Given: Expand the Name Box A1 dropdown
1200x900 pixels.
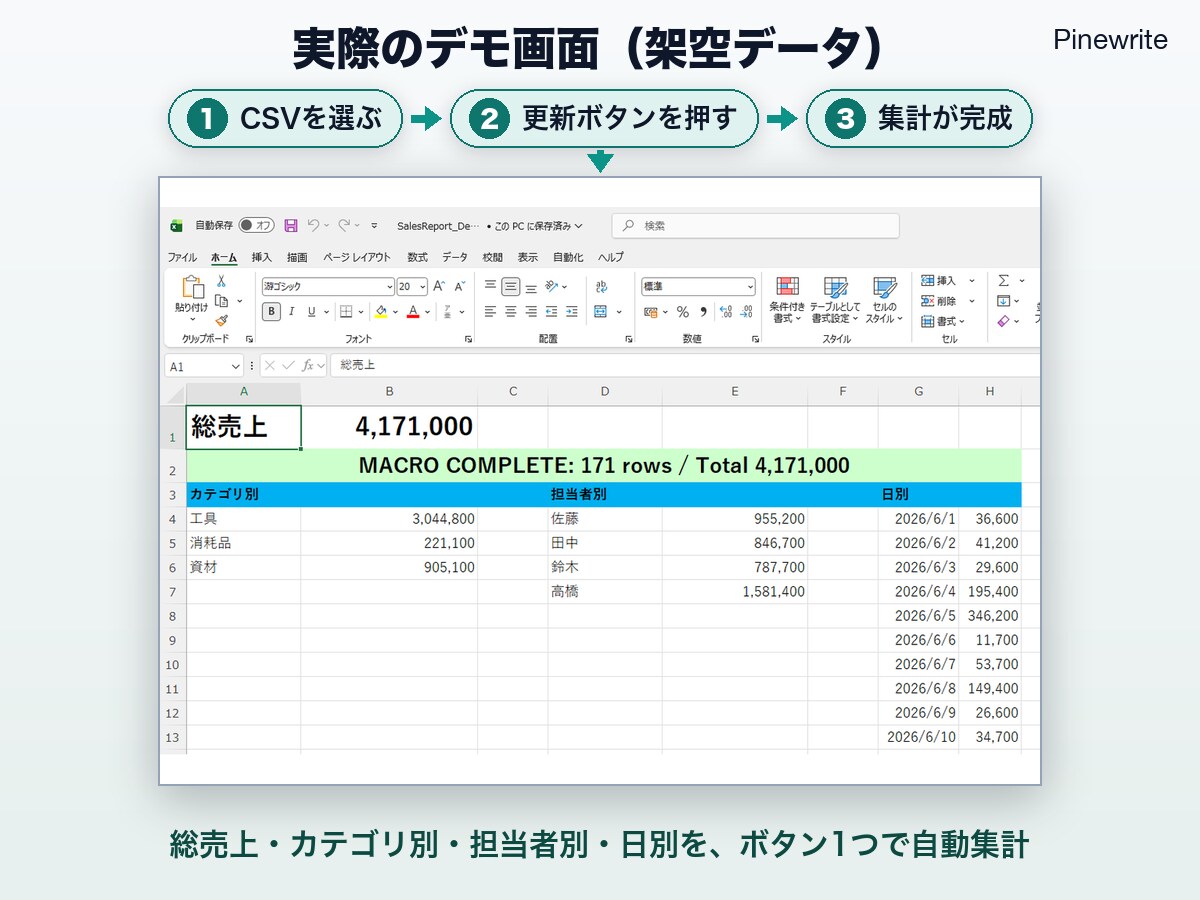Looking at the screenshot, I should tap(236, 367).
